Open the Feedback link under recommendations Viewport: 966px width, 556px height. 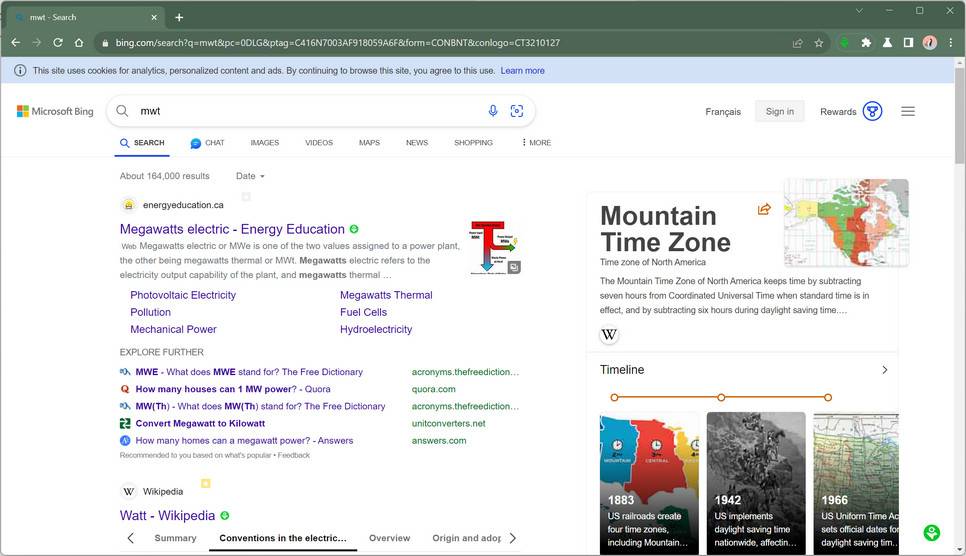point(294,456)
